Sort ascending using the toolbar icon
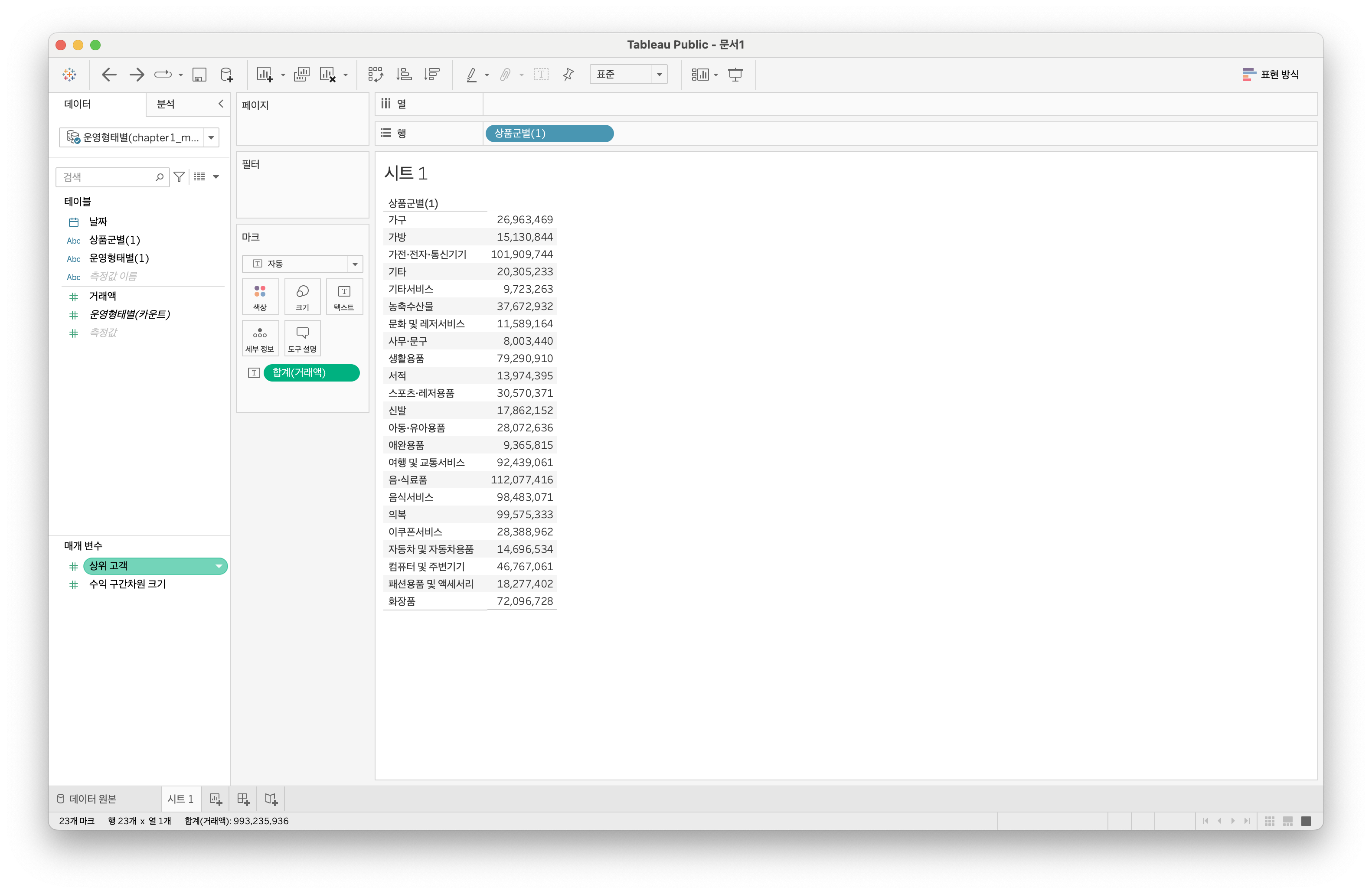This screenshot has width=1372, height=894. tap(404, 75)
